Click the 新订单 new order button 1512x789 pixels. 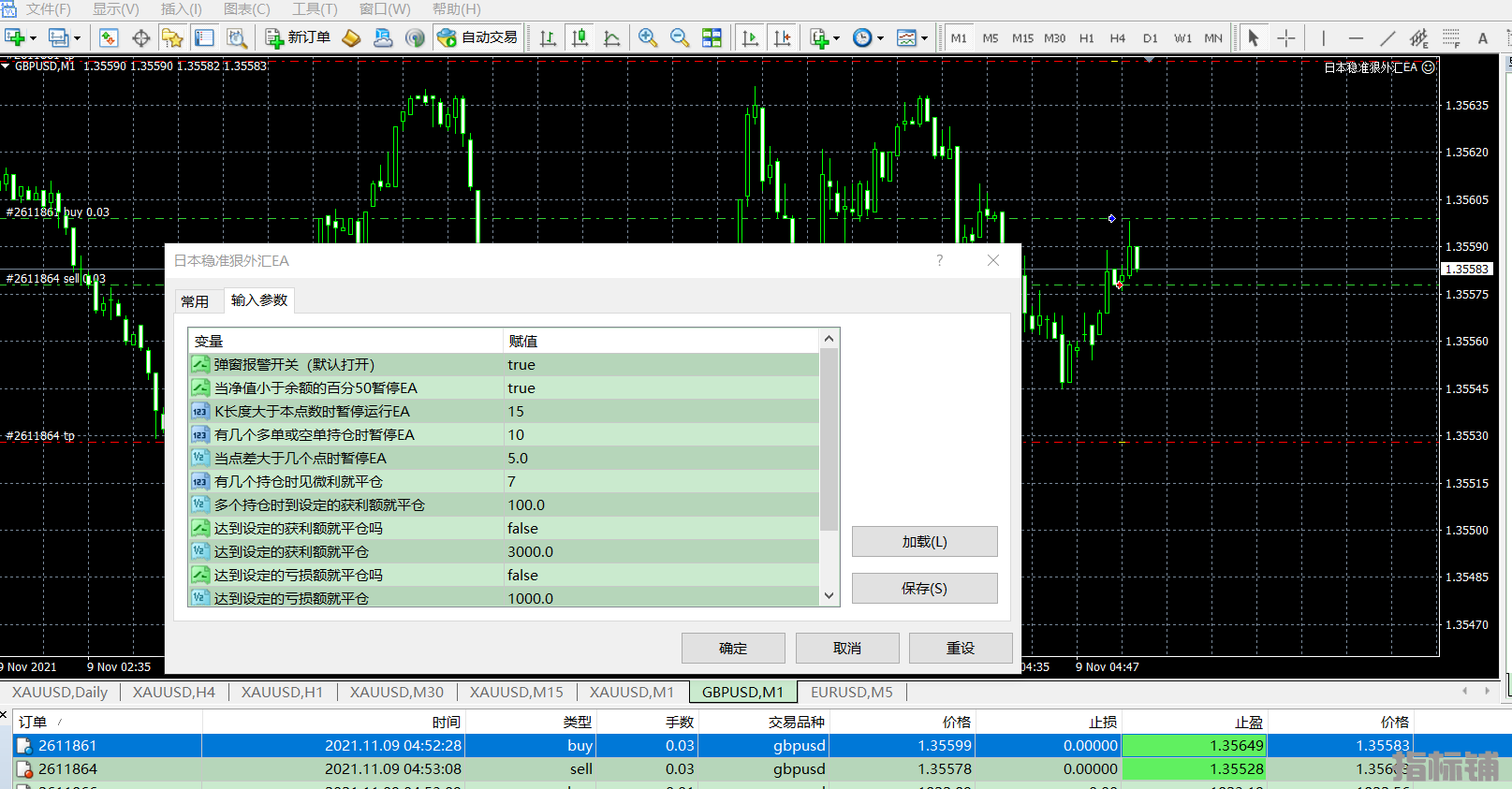(x=298, y=37)
